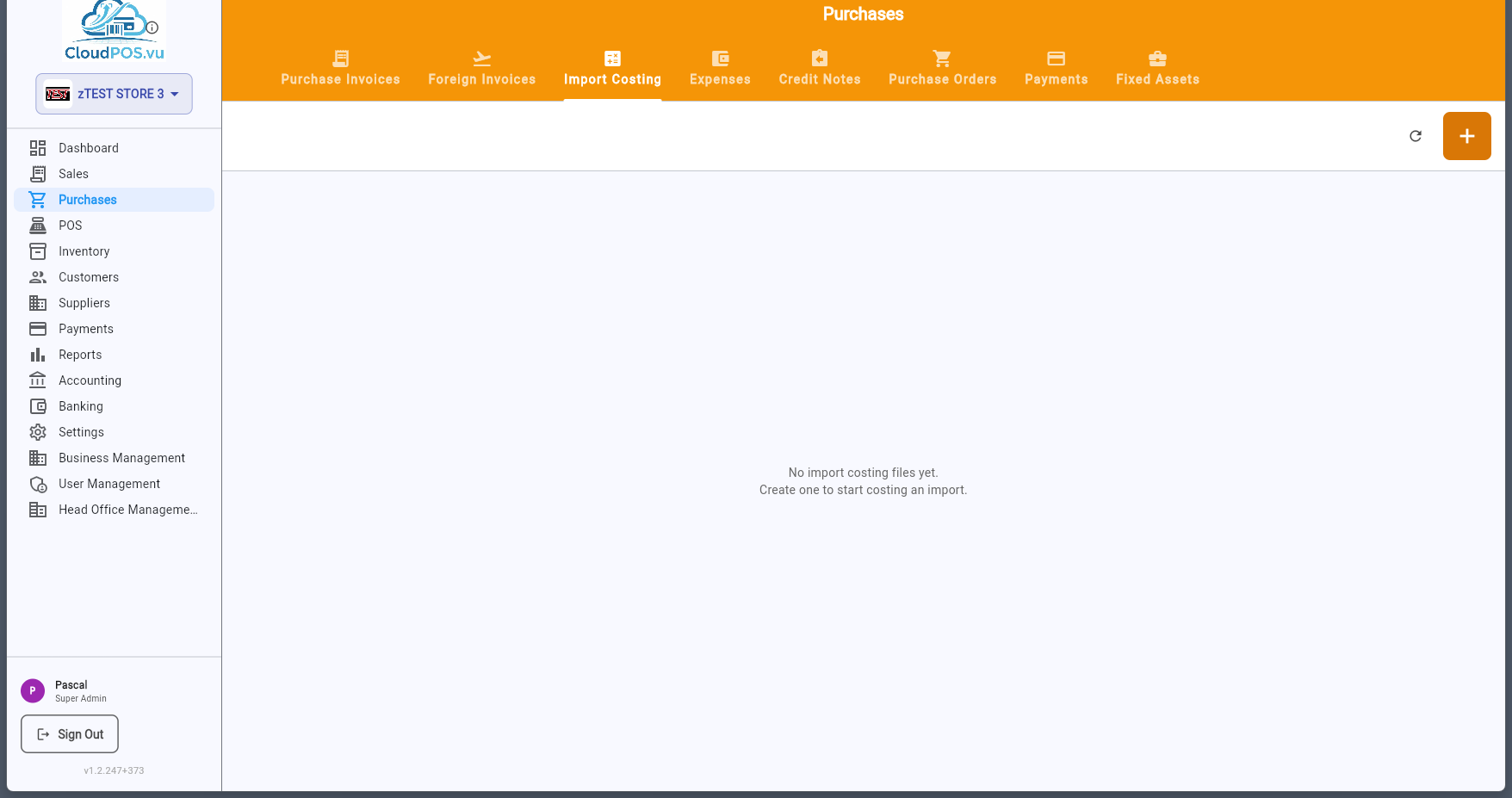Go to the Purchase Orders tab
1512x798 pixels.
pyautogui.click(x=943, y=70)
